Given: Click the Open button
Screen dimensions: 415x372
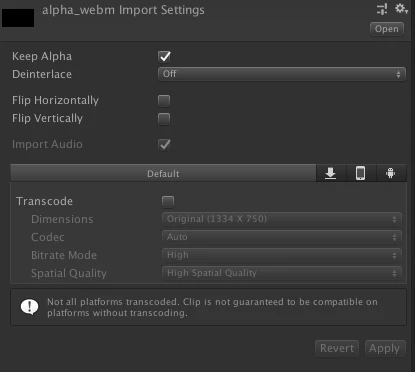Looking at the screenshot, I should (387, 29).
